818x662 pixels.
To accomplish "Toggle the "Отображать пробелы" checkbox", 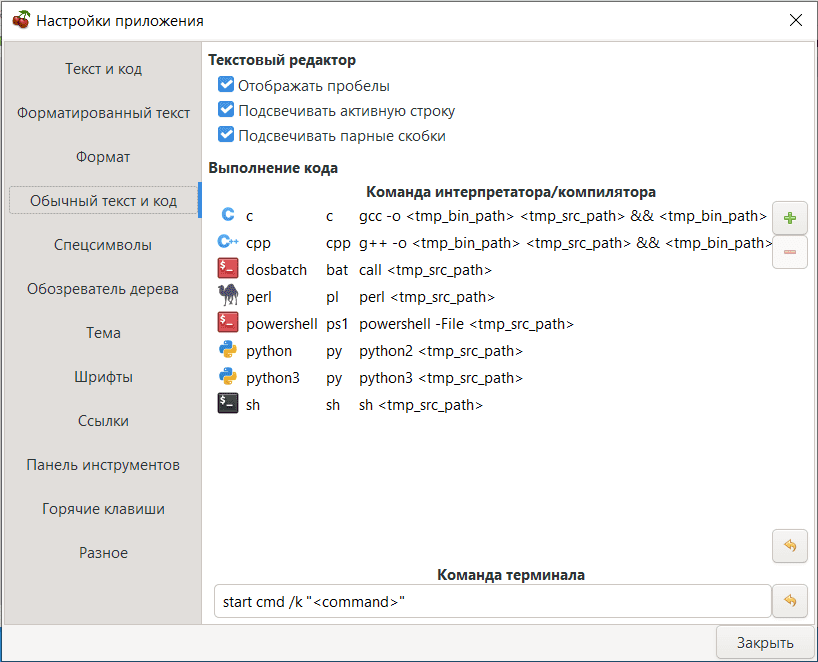I will coord(226,86).
